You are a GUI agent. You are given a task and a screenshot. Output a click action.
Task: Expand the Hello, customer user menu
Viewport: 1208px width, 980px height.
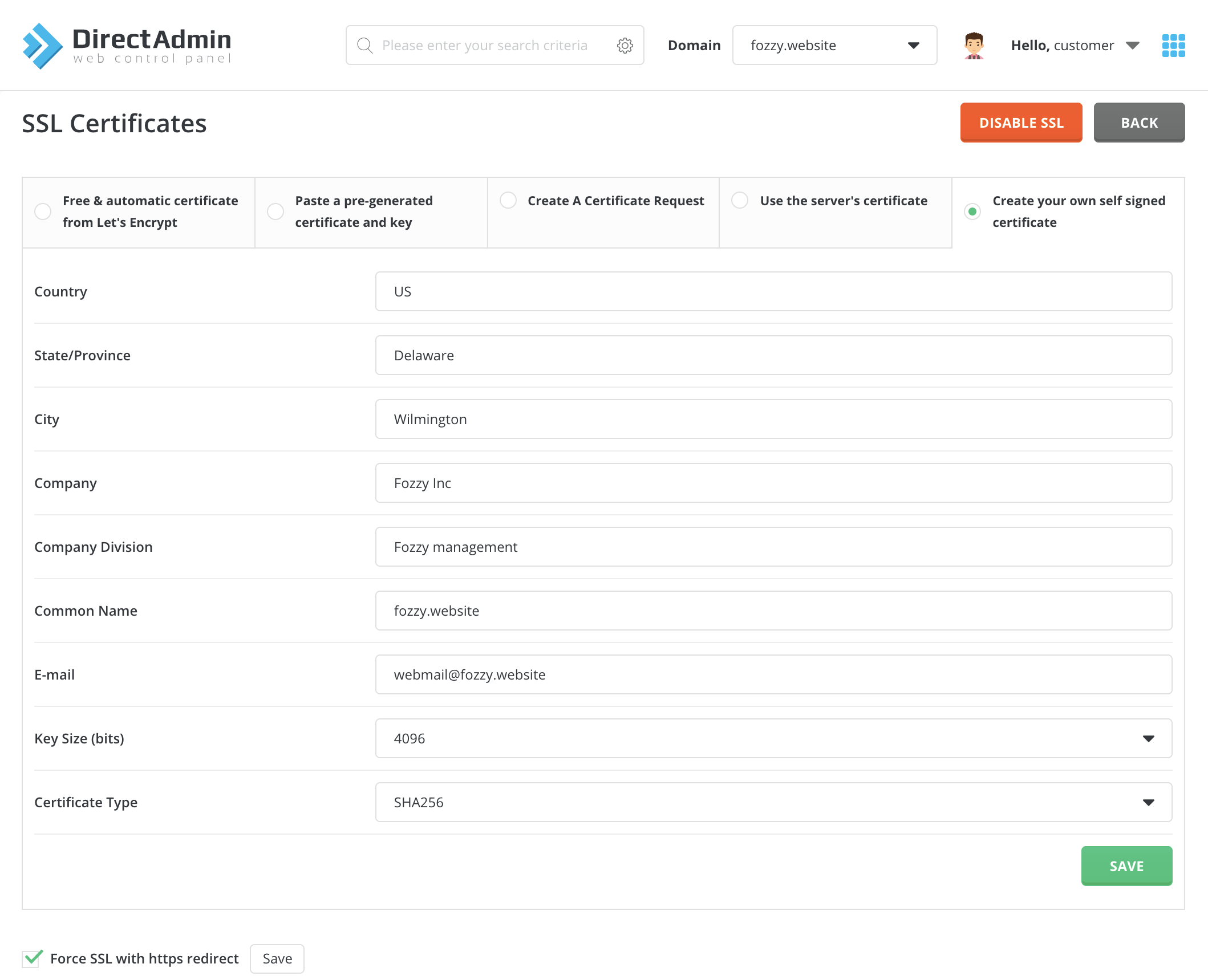pyautogui.click(x=1075, y=46)
